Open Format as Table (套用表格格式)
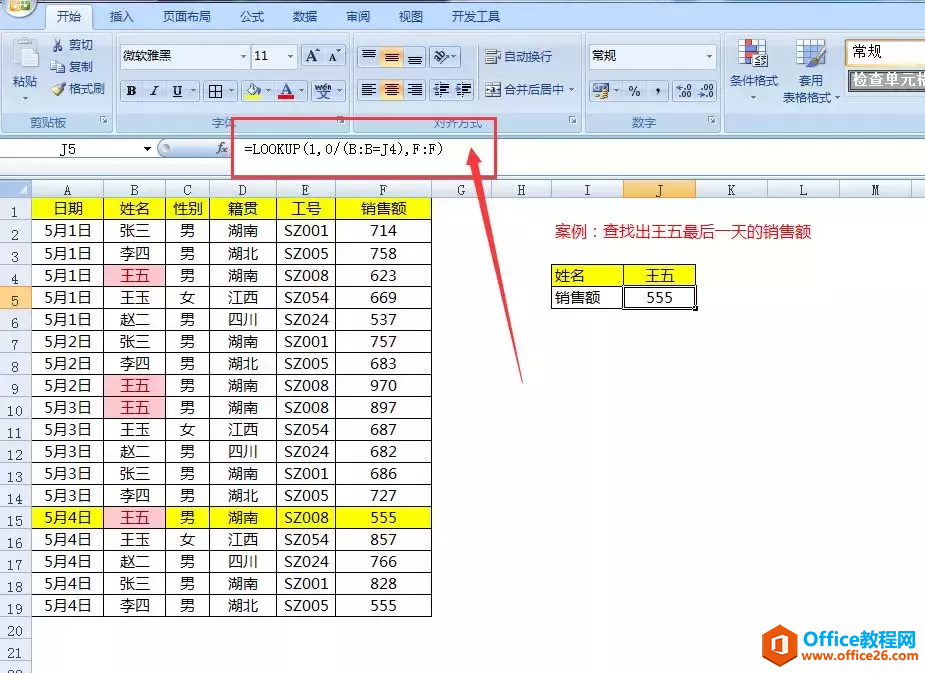This screenshot has height=673, width=925. coord(811,71)
